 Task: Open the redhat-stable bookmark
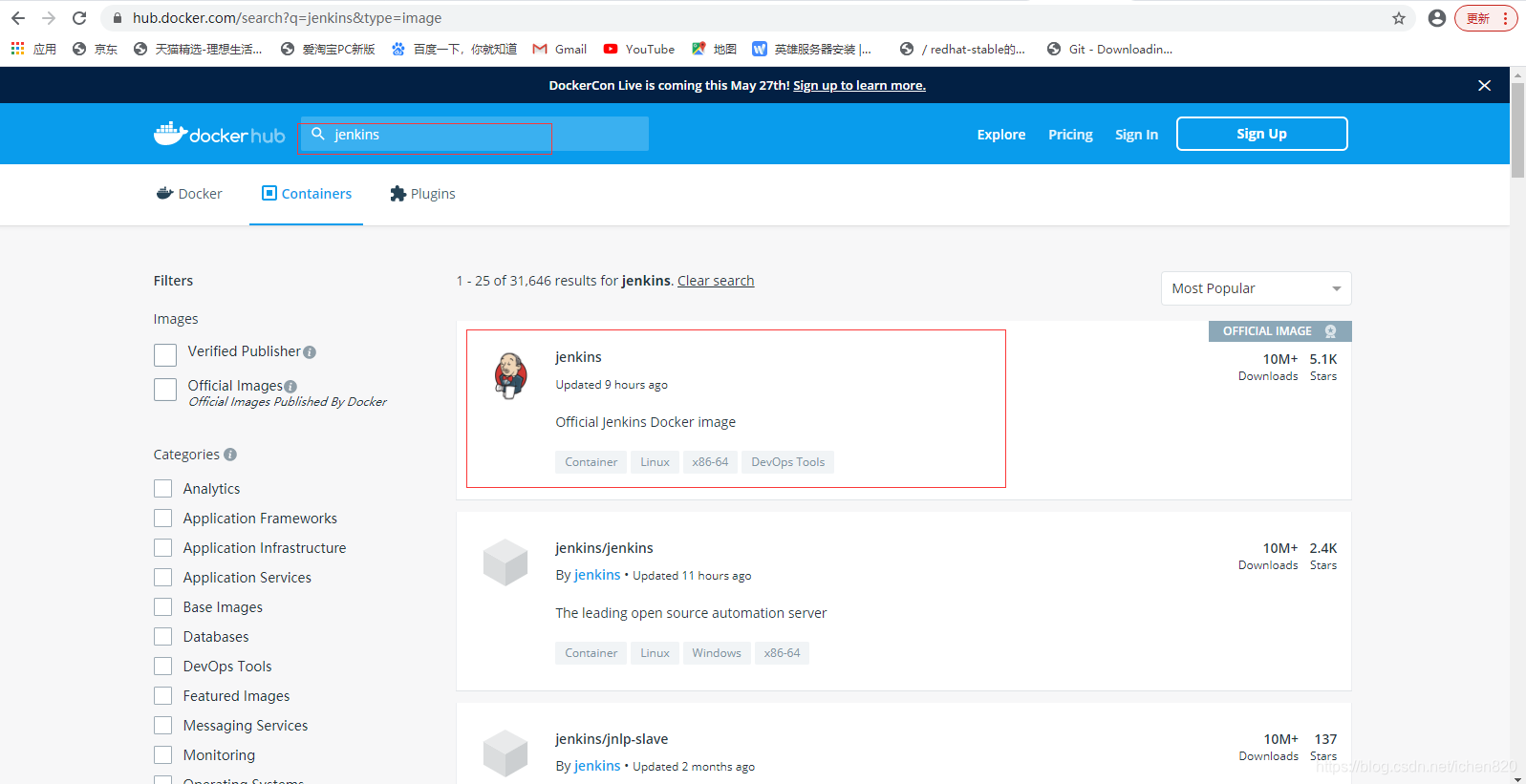[963, 49]
